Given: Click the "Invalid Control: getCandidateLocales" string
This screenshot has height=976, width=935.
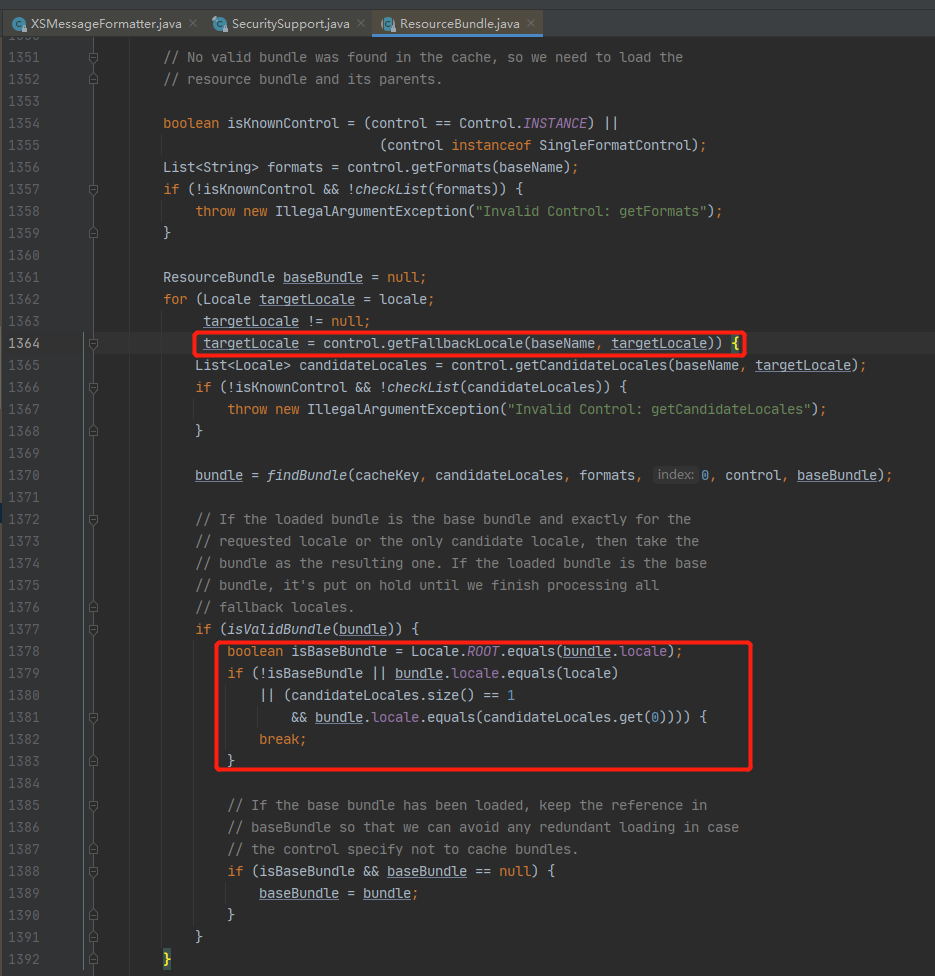Looking at the screenshot, I should (659, 410).
